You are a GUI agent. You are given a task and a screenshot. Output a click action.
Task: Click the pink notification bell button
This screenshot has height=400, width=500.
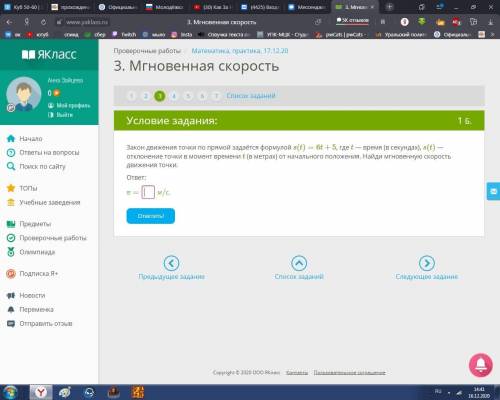481,365
